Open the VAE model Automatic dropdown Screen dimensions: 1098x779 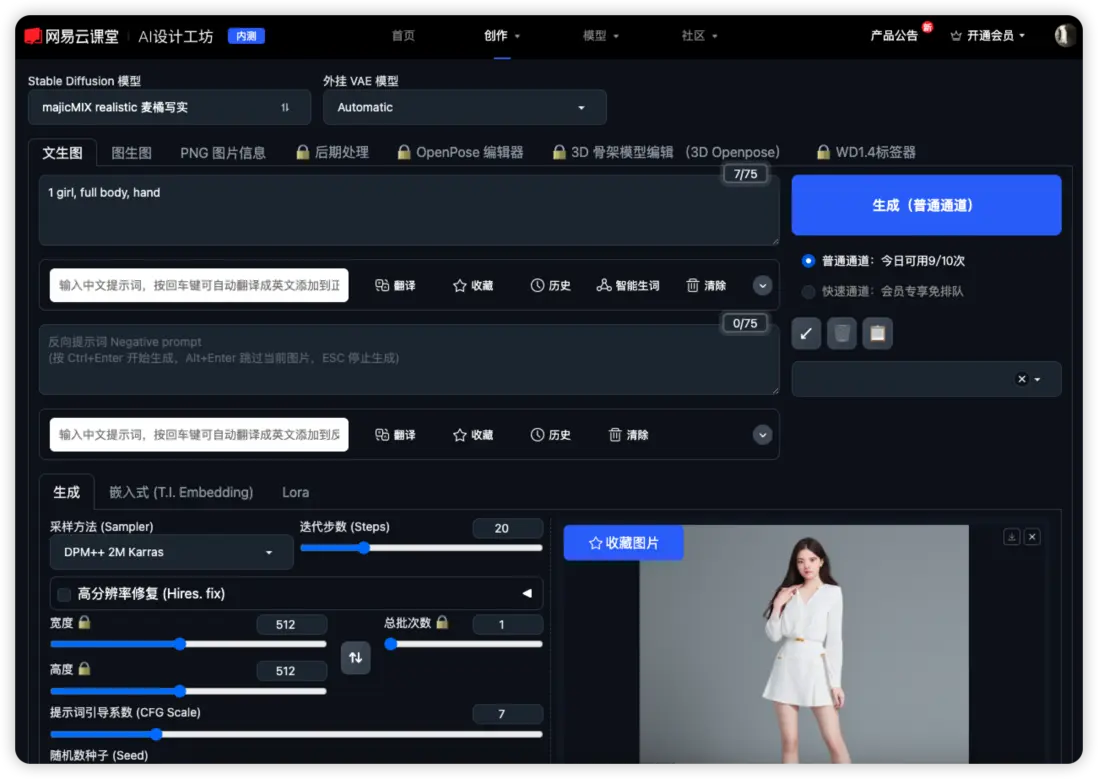point(464,107)
